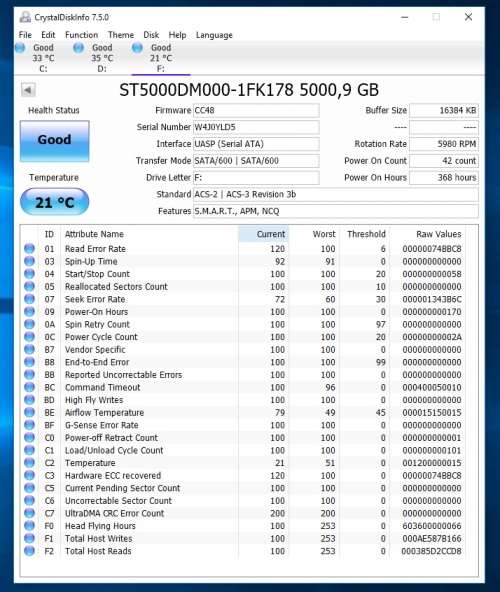Viewport: 500px width, 592px height.
Task: Click the Transfer Mode field SATA/600
Action: click(256, 161)
